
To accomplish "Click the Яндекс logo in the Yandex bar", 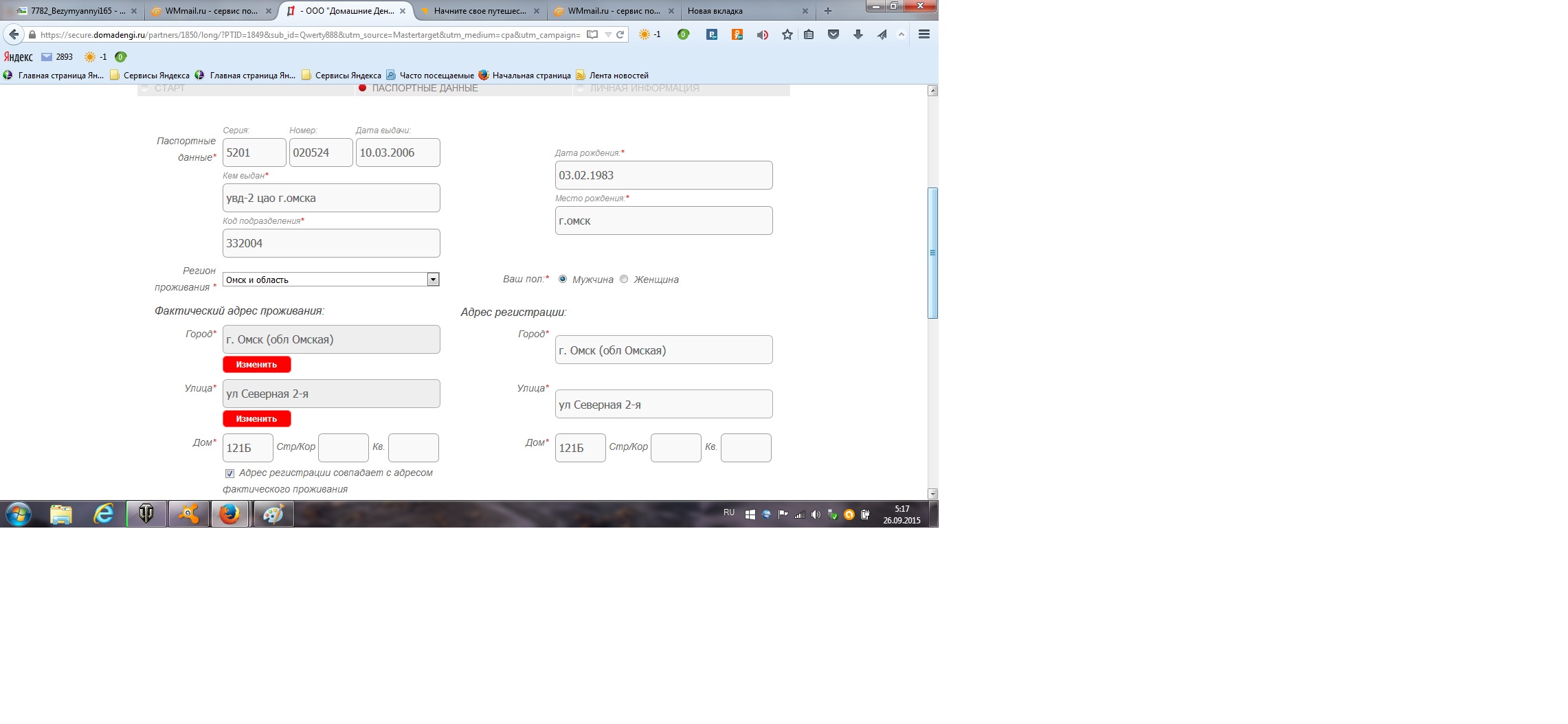I will tap(19, 57).
